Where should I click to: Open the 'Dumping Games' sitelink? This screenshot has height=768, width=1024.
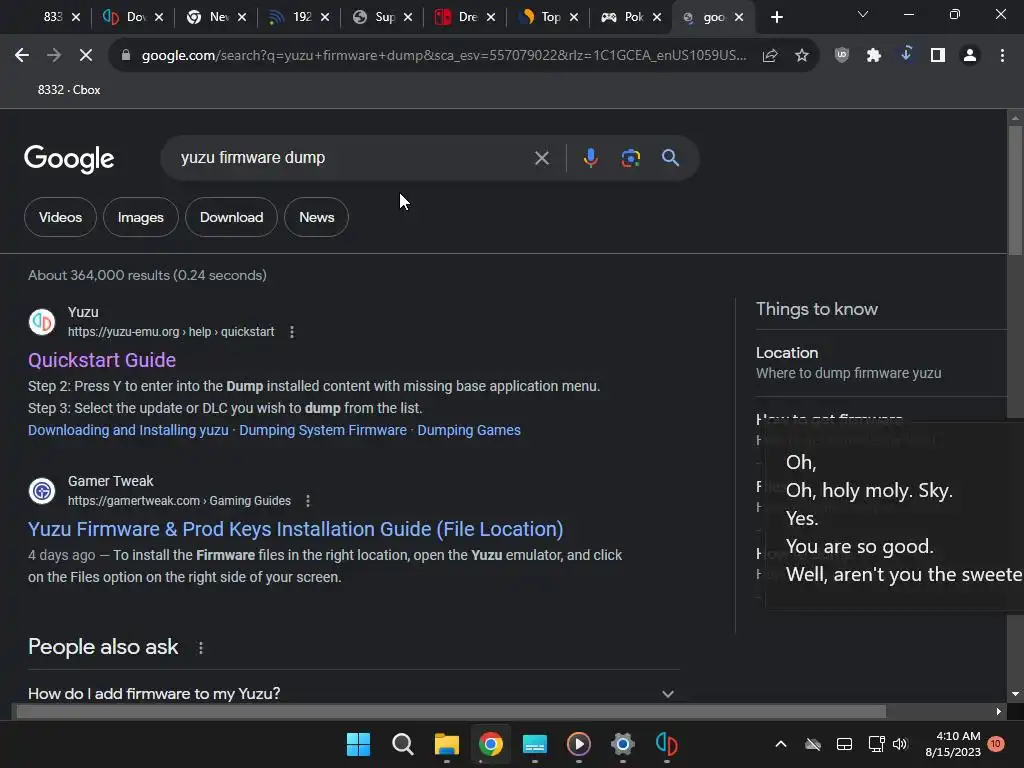[469, 430]
